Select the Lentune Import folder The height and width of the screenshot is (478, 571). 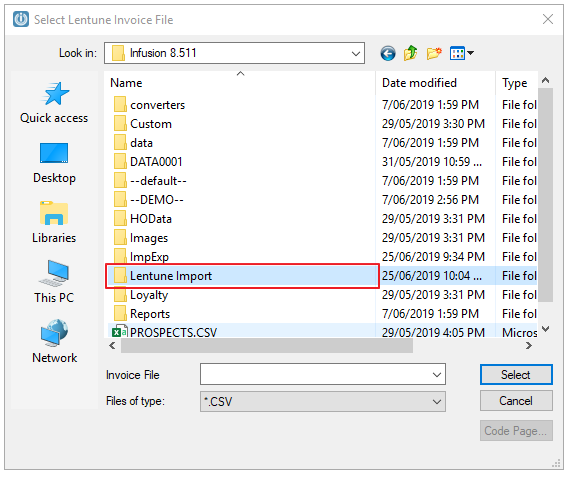[242, 276]
